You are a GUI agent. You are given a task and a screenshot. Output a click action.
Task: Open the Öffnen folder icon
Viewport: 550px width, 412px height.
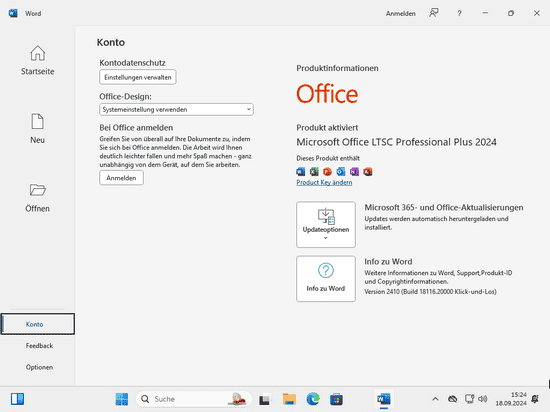(38, 190)
